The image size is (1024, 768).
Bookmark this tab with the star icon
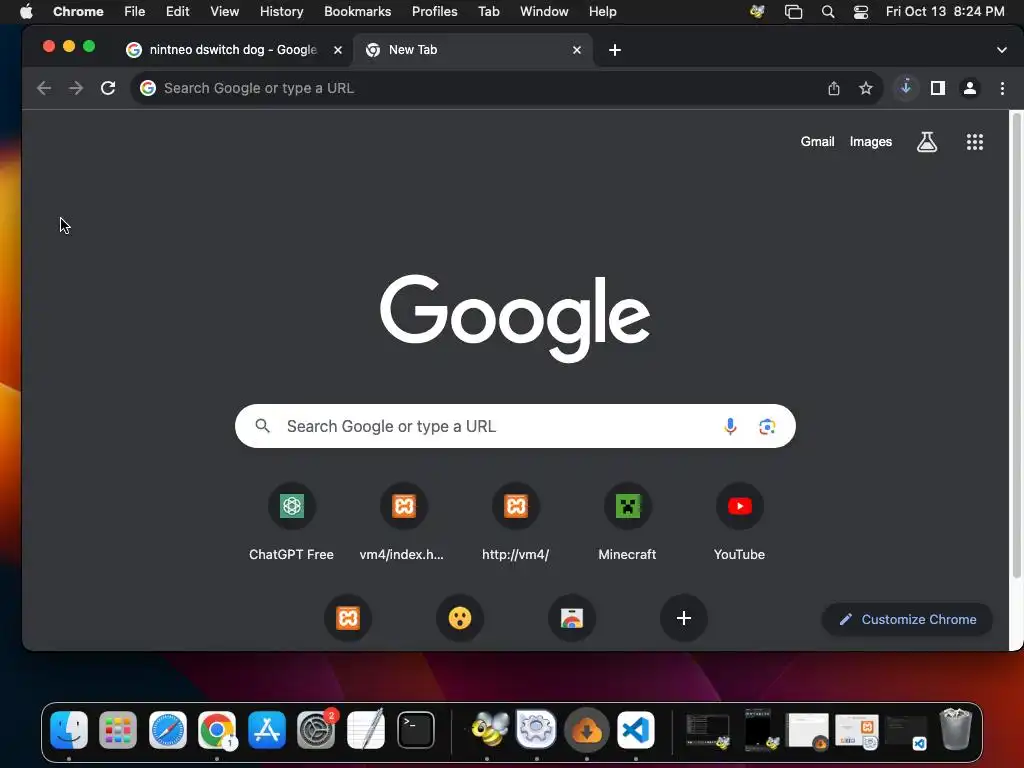pos(866,88)
